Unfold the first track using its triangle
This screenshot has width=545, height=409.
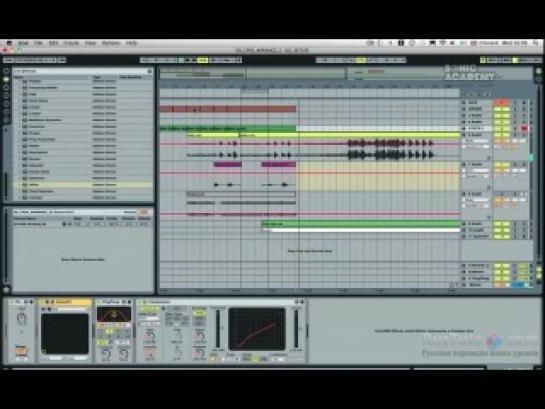(463, 103)
